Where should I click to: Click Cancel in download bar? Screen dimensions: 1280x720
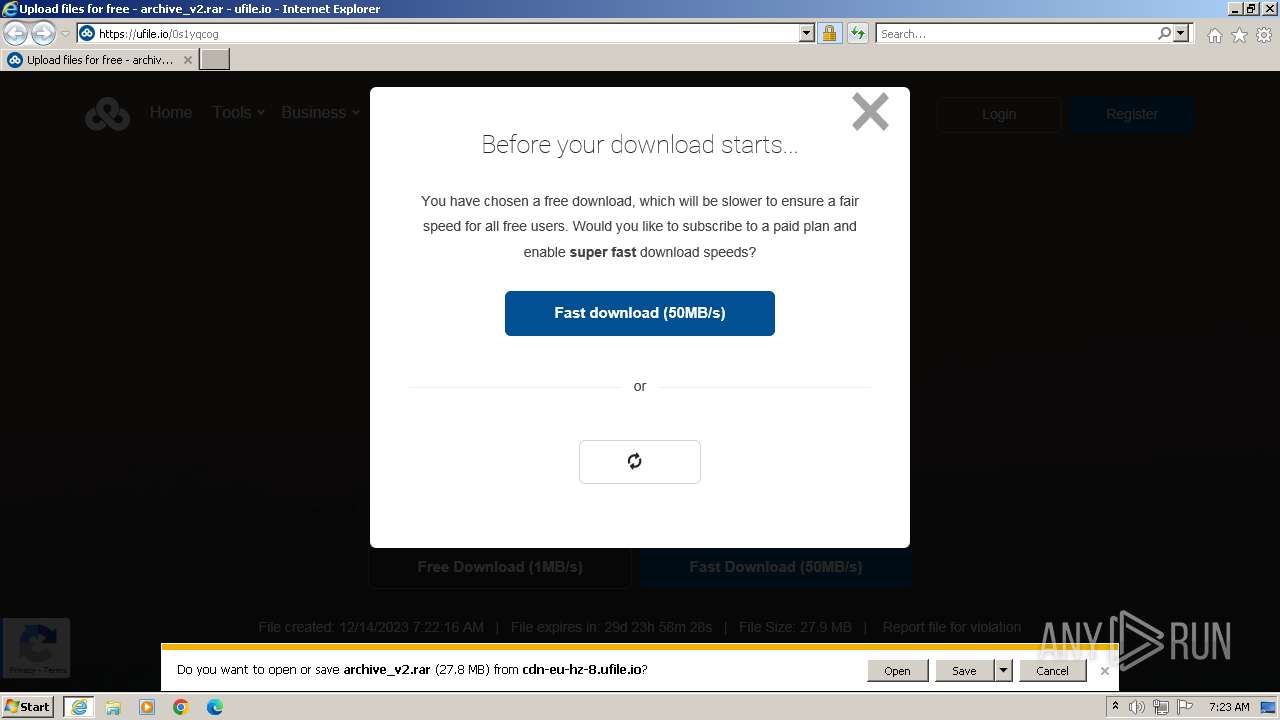tap(1052, 671)
